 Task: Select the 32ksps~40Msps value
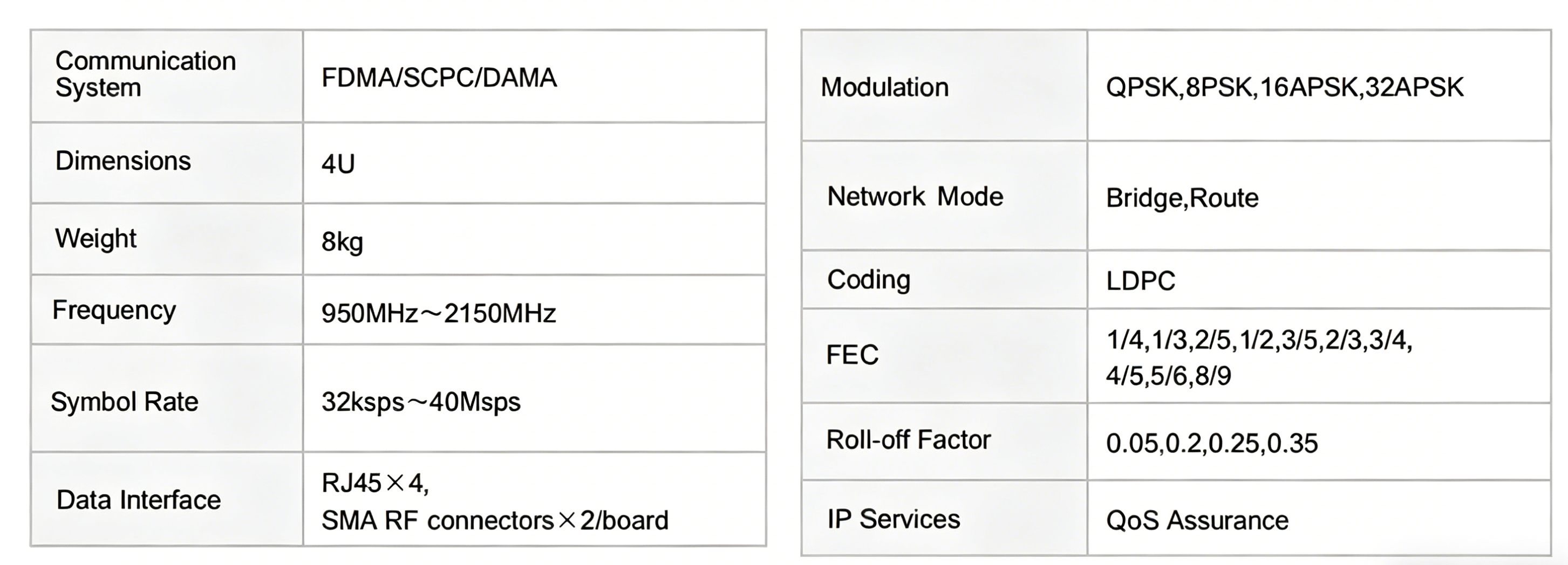(421, 402)
